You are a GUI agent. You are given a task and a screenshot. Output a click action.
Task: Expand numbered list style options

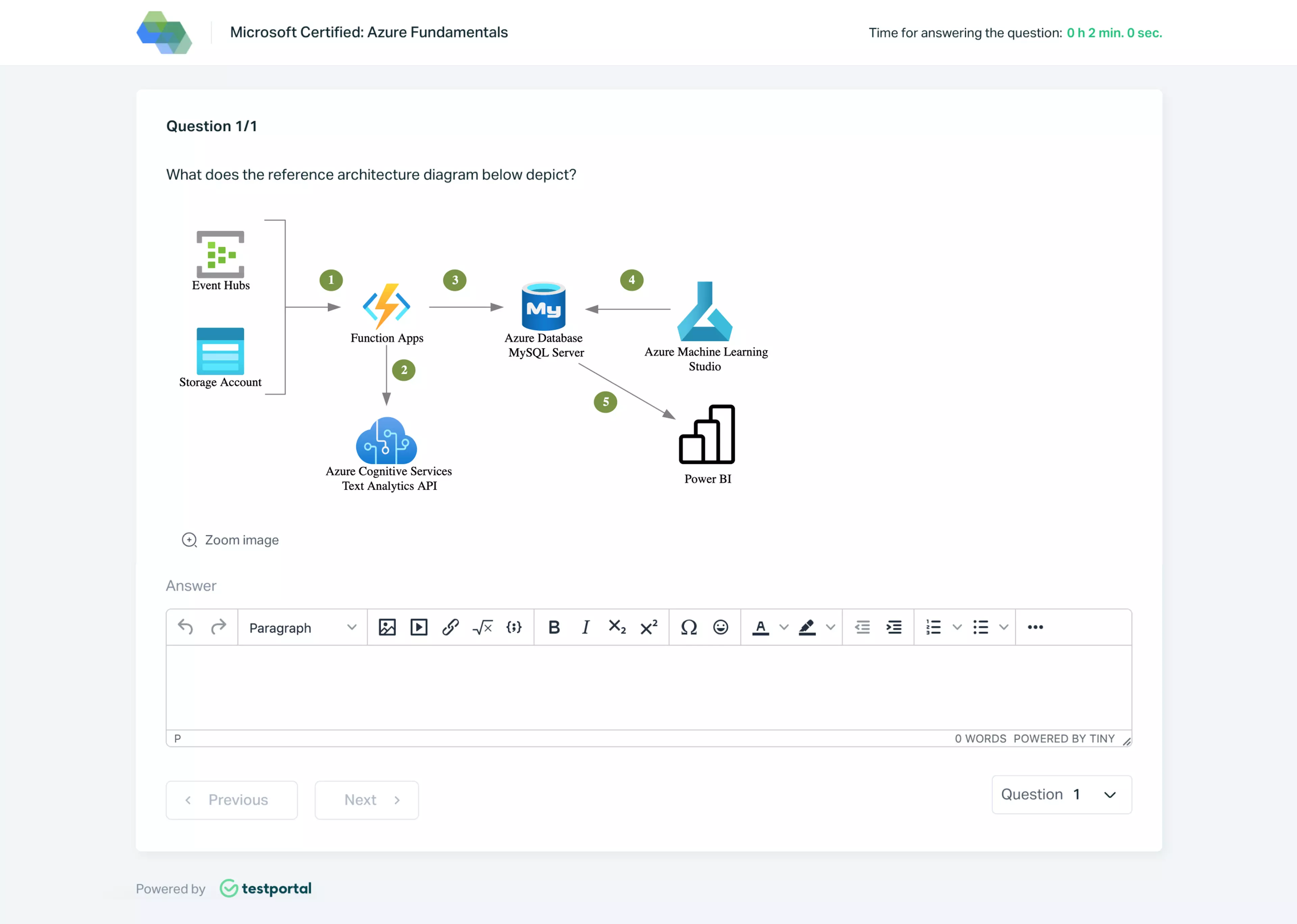click(x=957, y=627)
